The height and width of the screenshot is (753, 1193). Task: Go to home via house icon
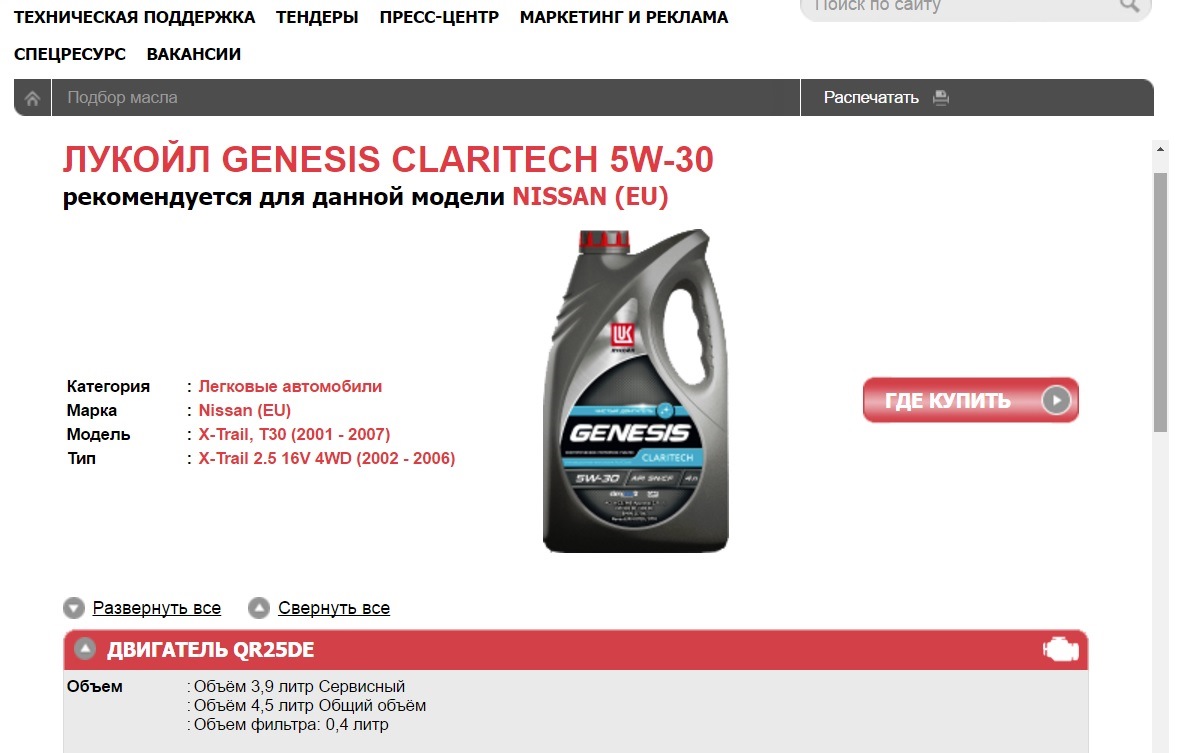(x=32, y=98)
